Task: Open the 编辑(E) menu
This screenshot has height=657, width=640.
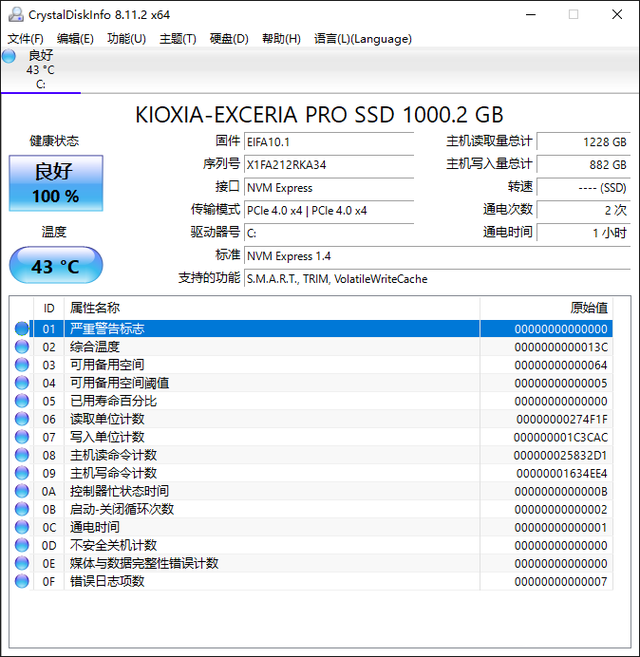Action: [x=75, y=39]
